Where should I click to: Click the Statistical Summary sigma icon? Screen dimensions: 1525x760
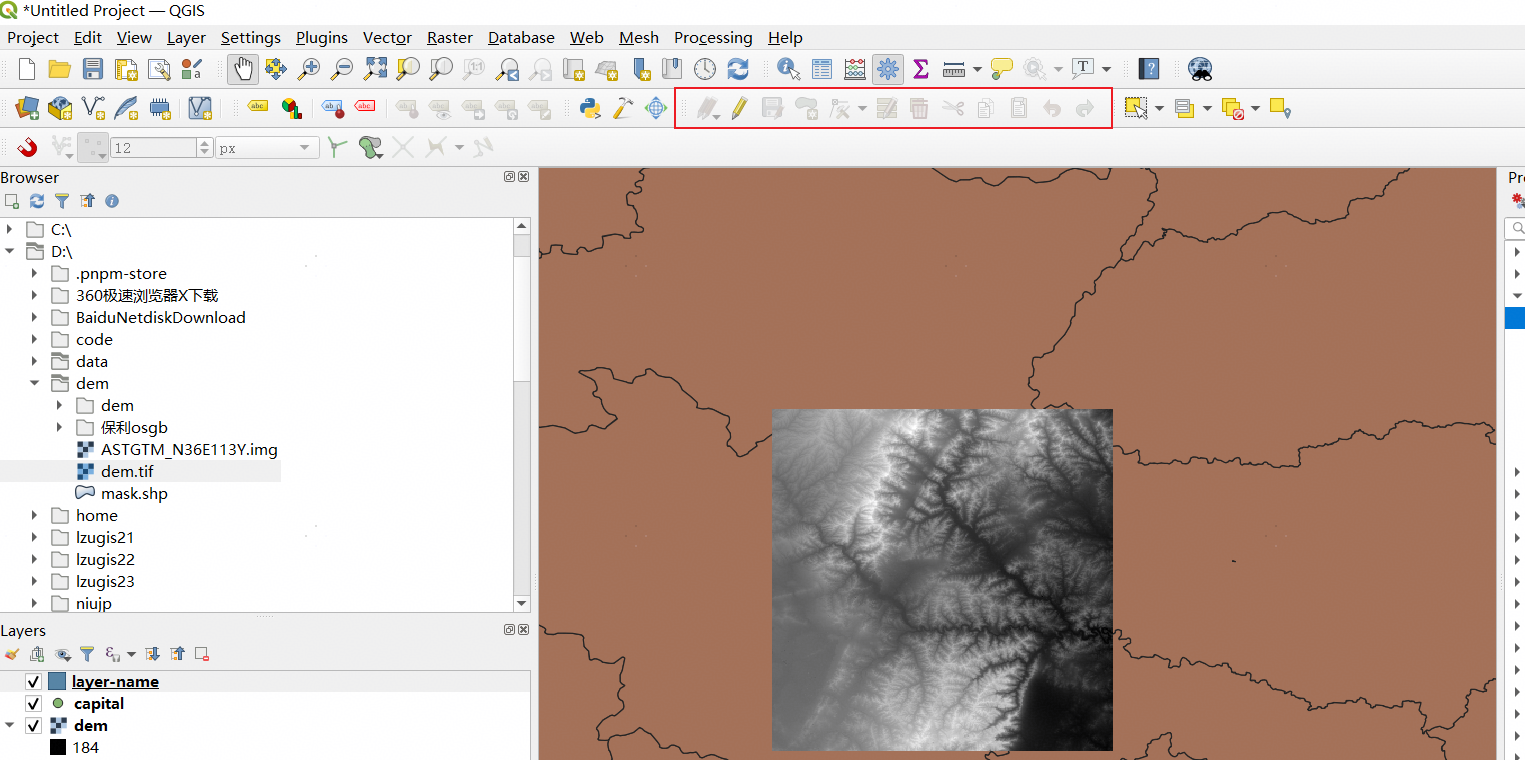(921, 69)
